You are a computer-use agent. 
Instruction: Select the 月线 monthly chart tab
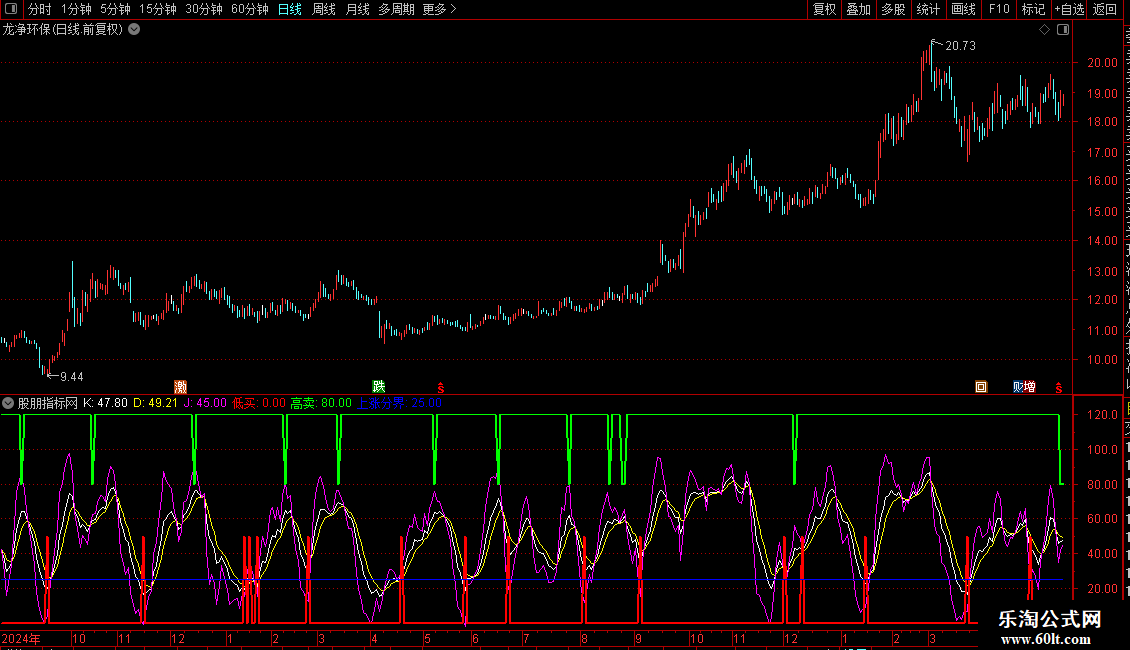click(357, 9)
